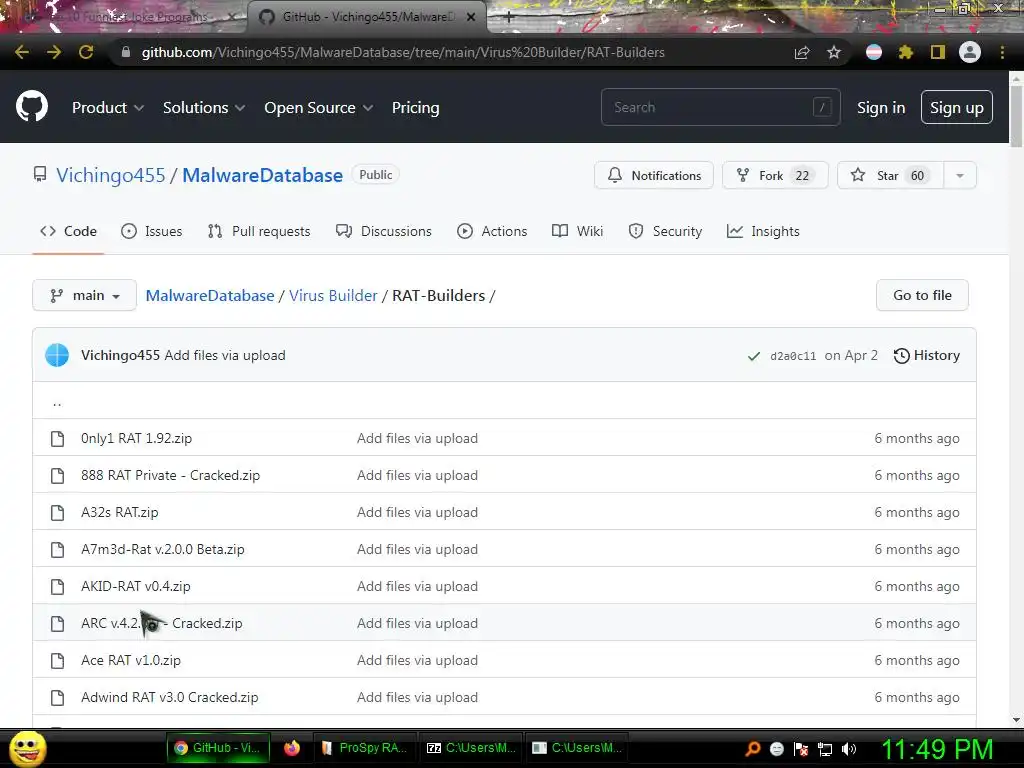1024x768 pixels.
Task: Click the Sign up button
Action: click(x=957, y=107)
